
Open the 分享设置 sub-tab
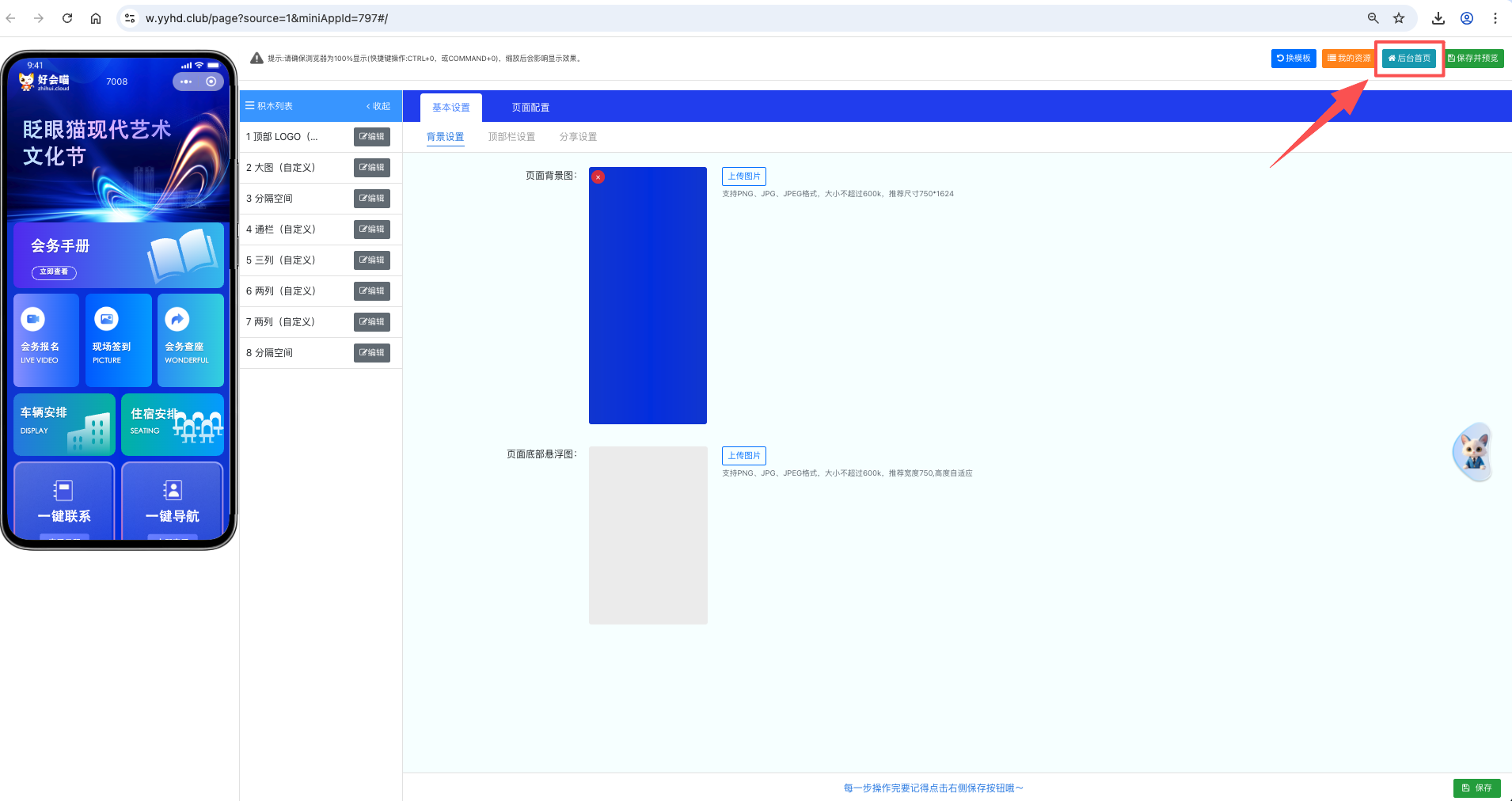coord(578,137)
